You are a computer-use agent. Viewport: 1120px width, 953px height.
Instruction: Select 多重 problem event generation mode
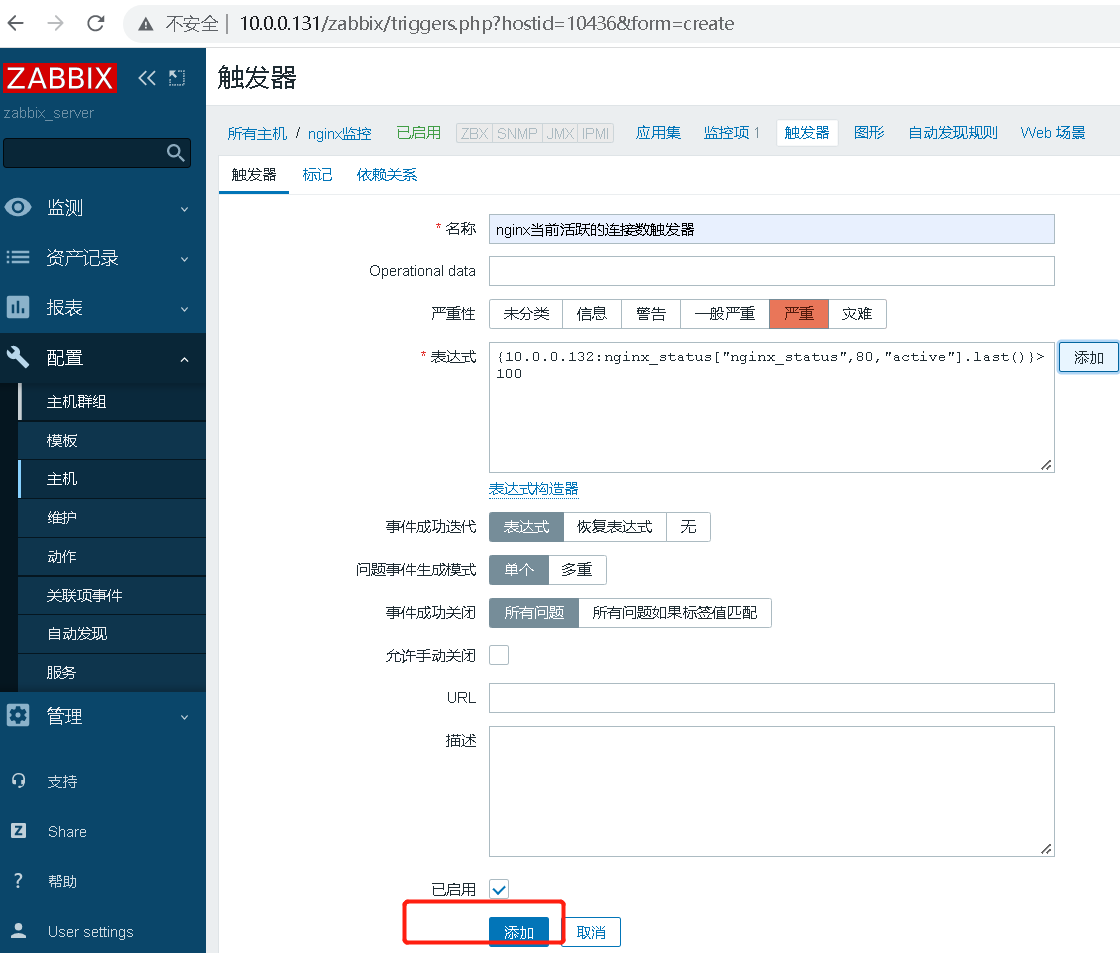[577, 570]
